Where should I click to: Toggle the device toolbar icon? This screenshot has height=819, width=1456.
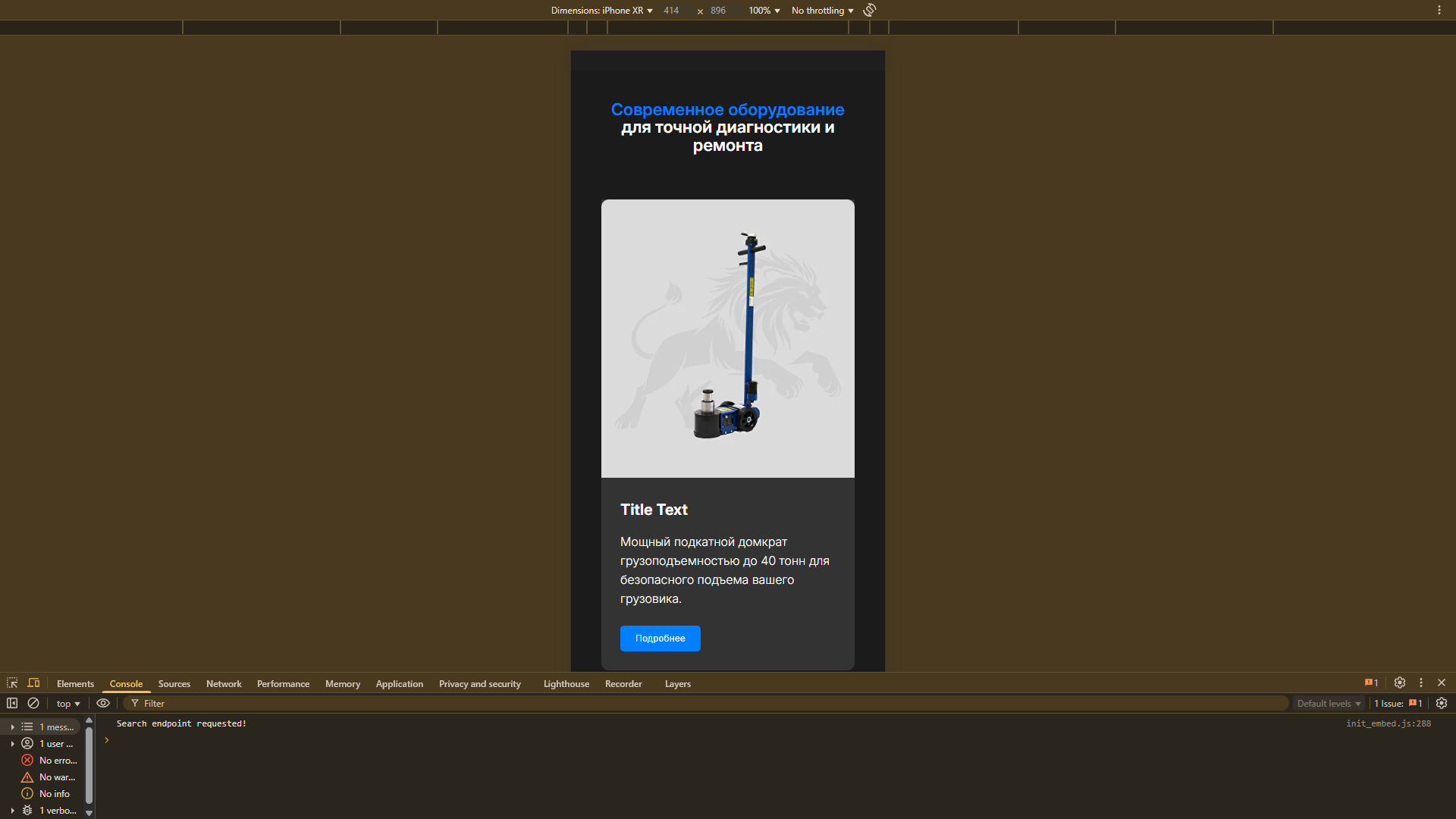[33, 683]
